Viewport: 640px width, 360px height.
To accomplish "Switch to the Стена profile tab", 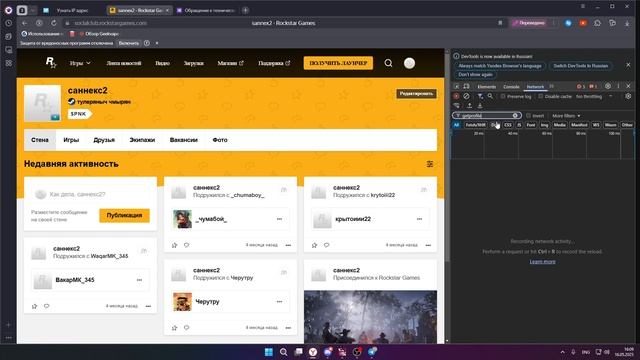I will (x=40, y=140).
